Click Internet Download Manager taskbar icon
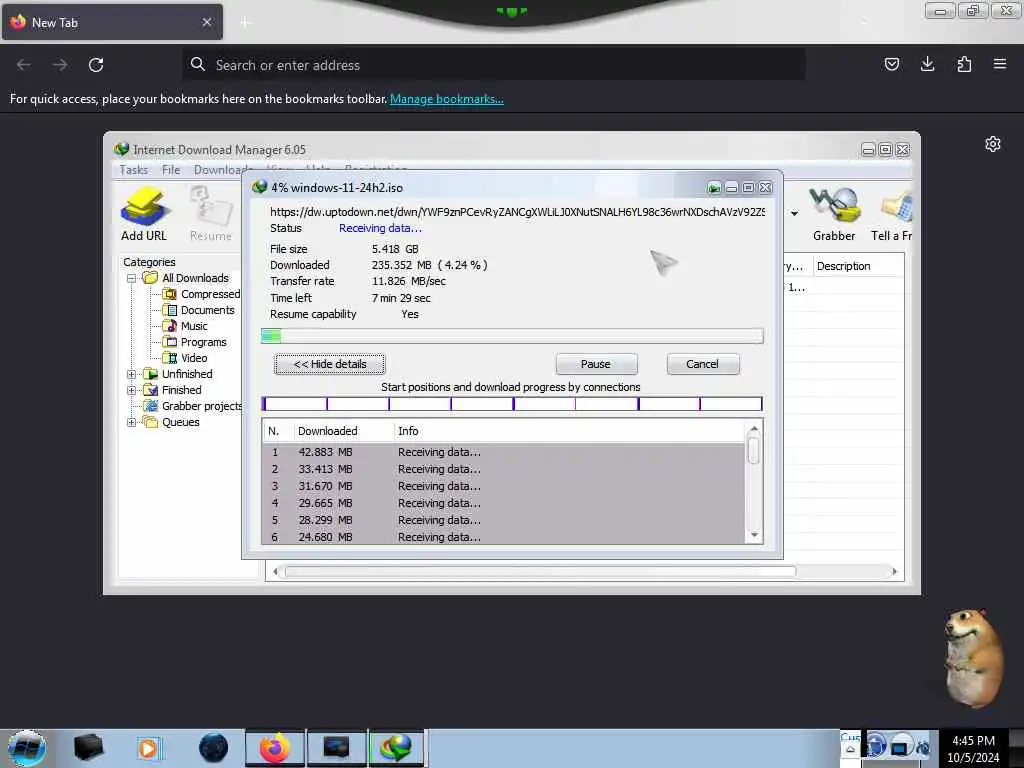The height and width of the screenshot is (768, 1024). coord(396,748)
